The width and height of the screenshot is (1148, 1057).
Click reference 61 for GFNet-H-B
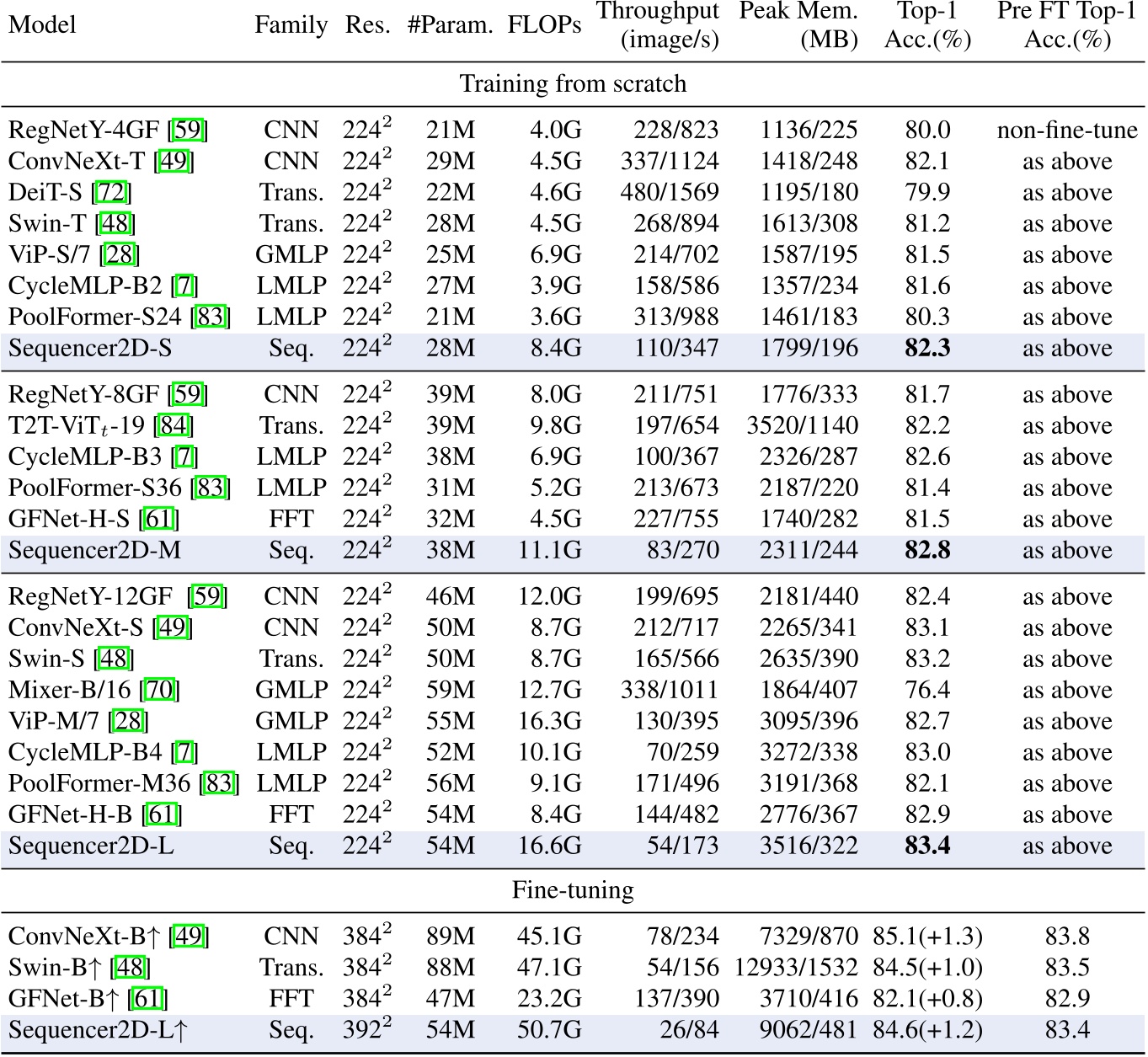click(163, 815)
